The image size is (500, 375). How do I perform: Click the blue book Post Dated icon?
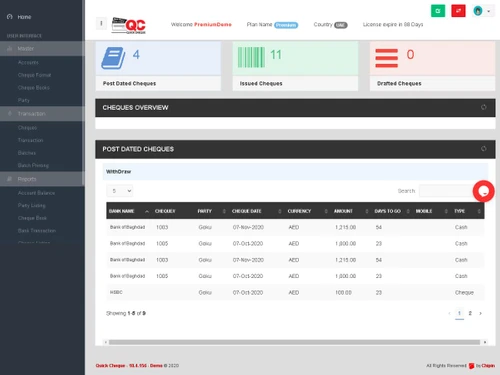click(x=113, y=58)
